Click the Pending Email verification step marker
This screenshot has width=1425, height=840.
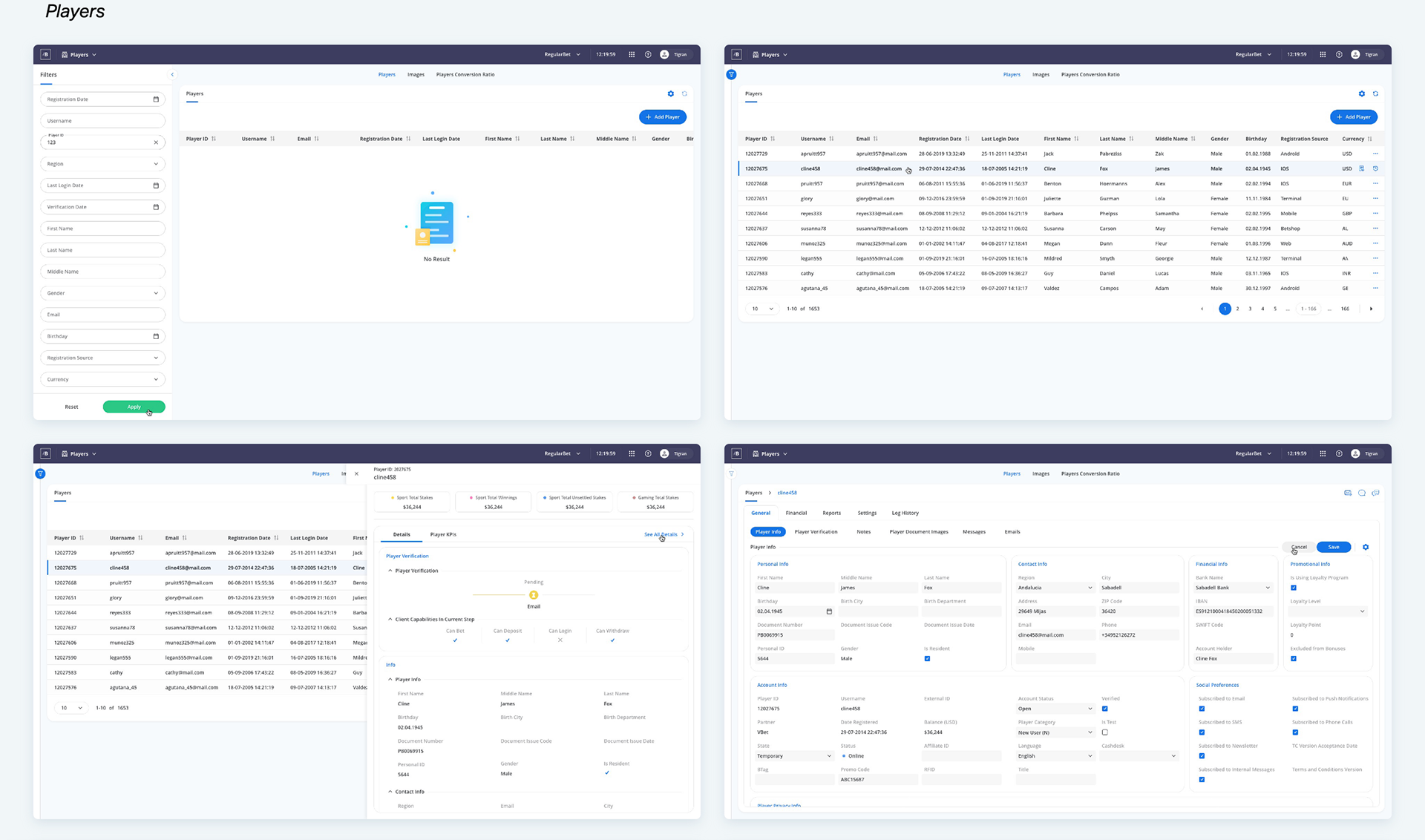click(x=534, y=595)
